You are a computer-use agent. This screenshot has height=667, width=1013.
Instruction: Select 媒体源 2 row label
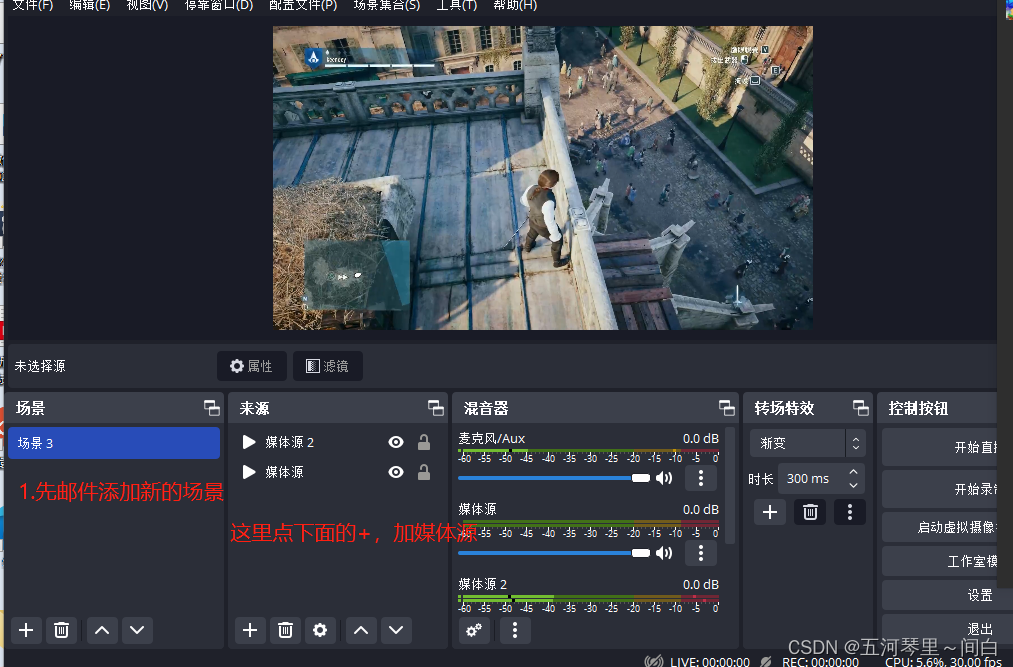click(x=289, y=442)
